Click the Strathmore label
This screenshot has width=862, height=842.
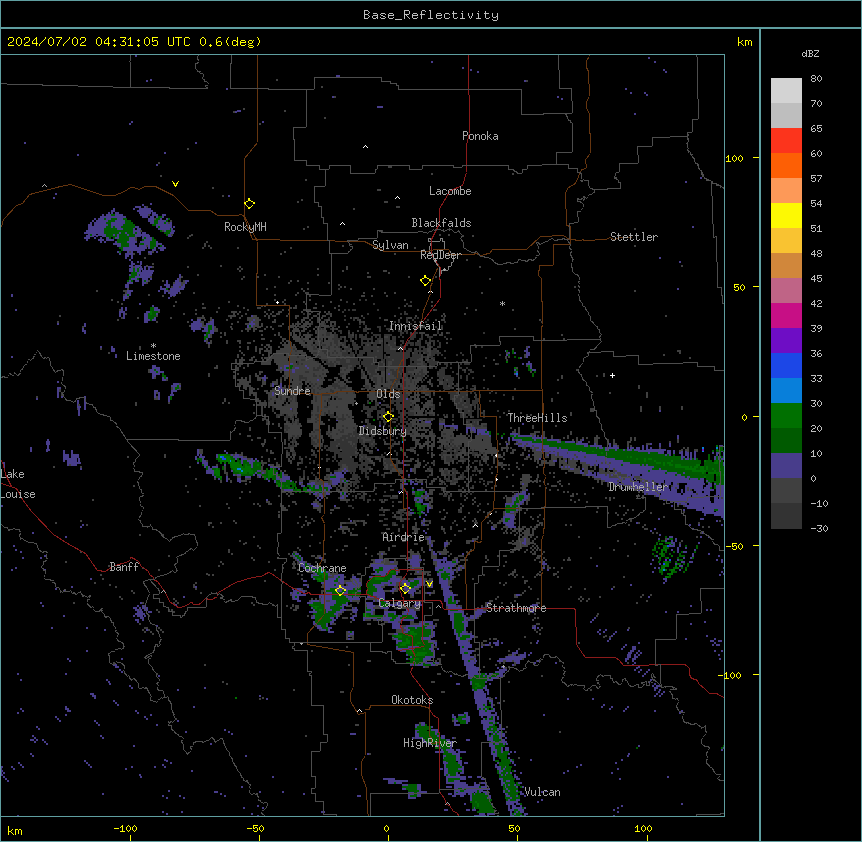click(516, 608)
